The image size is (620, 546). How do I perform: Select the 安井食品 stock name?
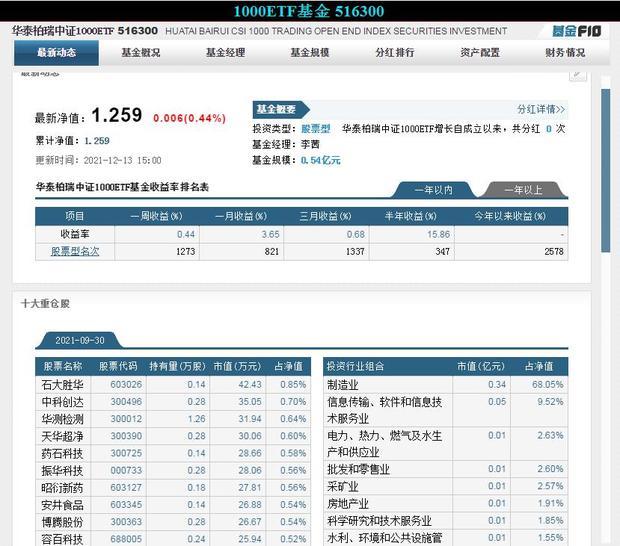click(62, 505)
